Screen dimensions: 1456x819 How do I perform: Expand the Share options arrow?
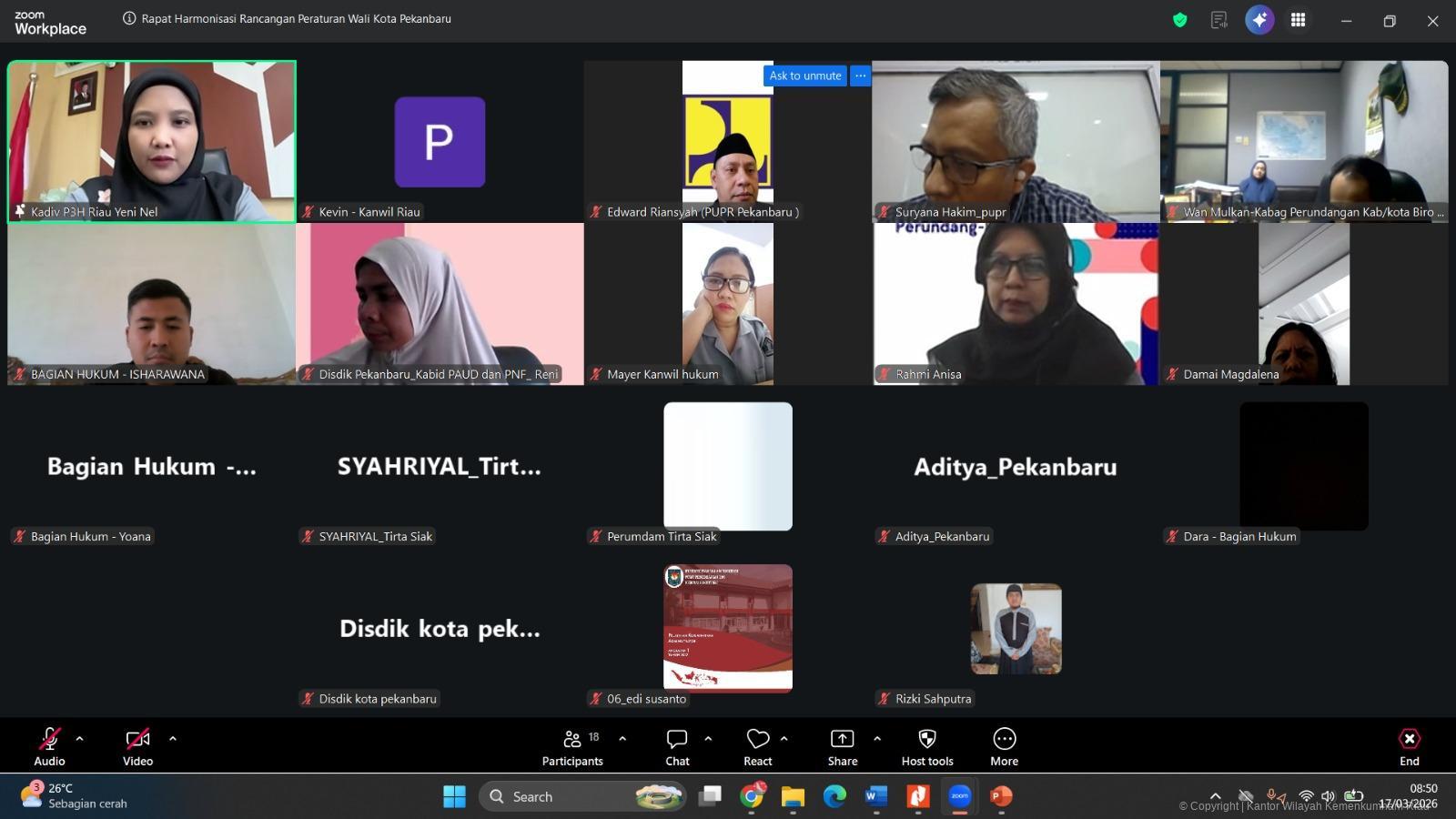[877, 739]
